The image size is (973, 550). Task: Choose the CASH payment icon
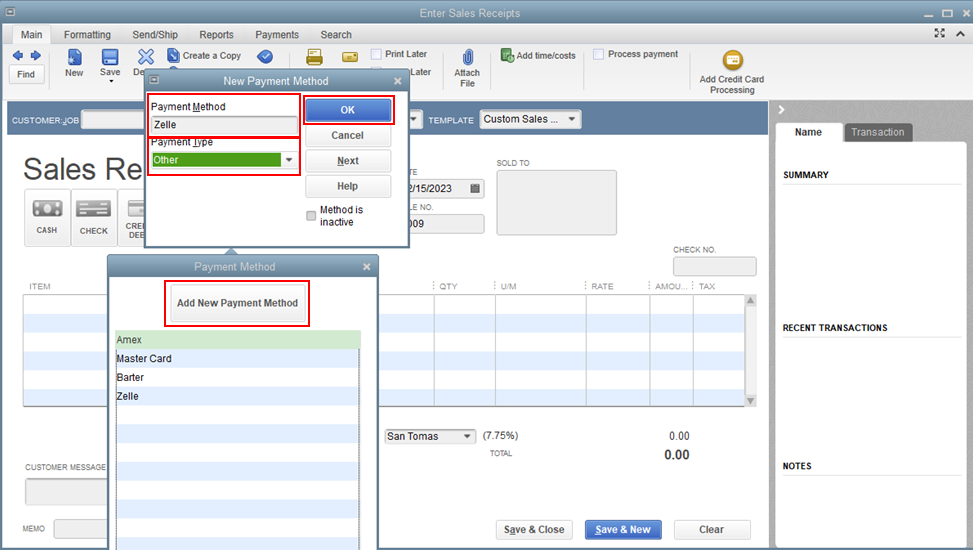point(47,217)
